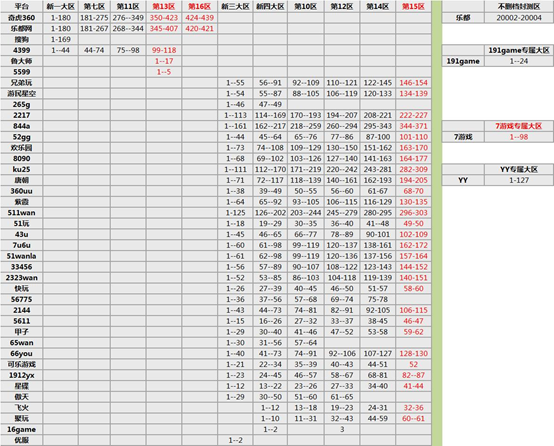Click cell 350-423 in the 奇虎360 row
Screen dimensions: 554x446
click(x=164, y=18)
